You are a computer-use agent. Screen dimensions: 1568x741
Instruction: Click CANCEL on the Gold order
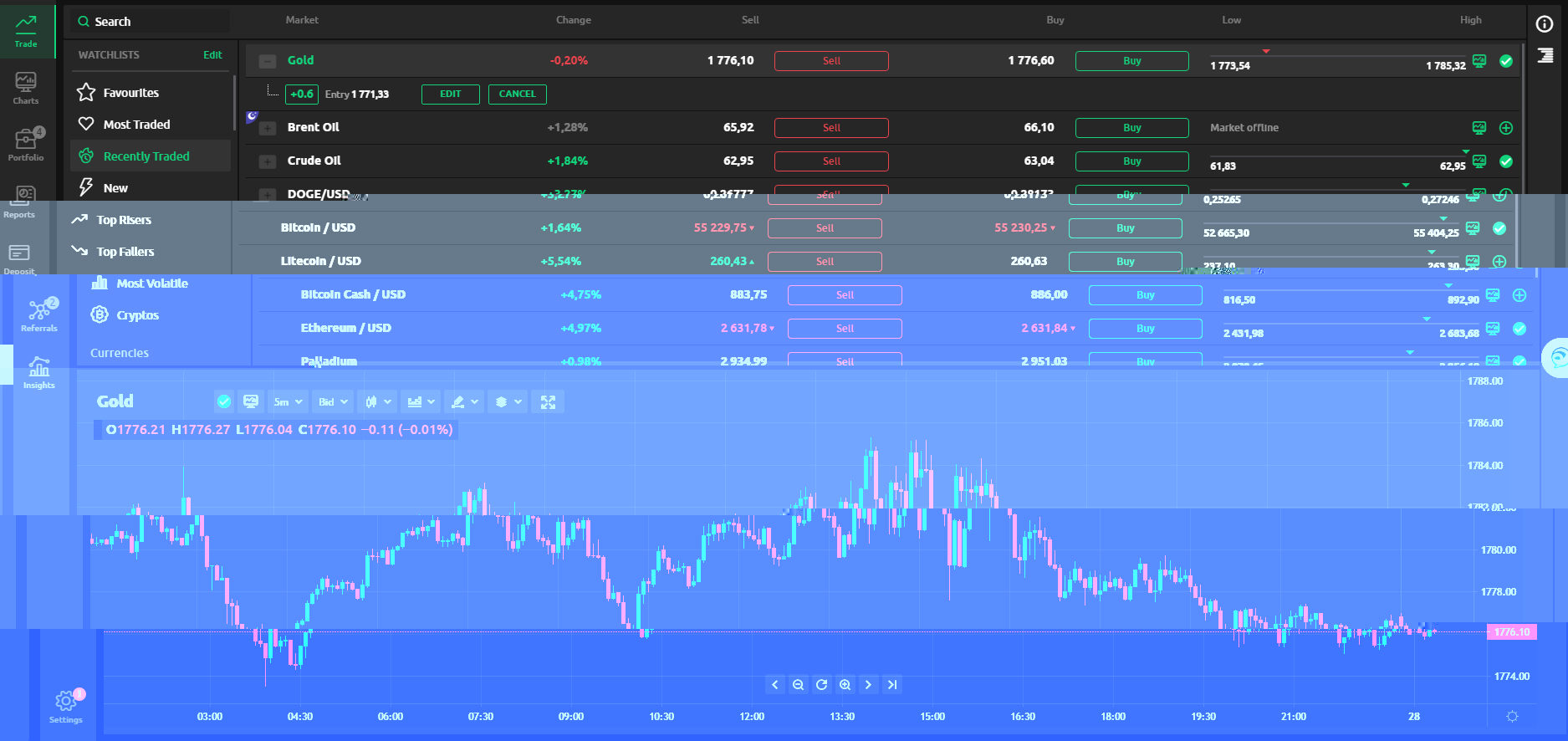(517, 95)
